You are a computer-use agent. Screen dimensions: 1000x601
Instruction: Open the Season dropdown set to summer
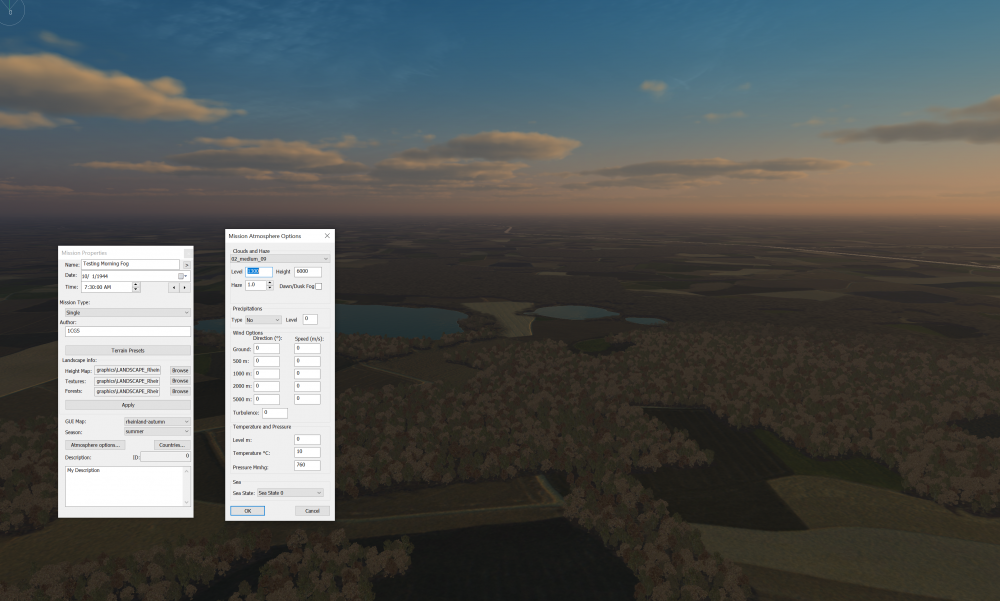tap(157, 432)
